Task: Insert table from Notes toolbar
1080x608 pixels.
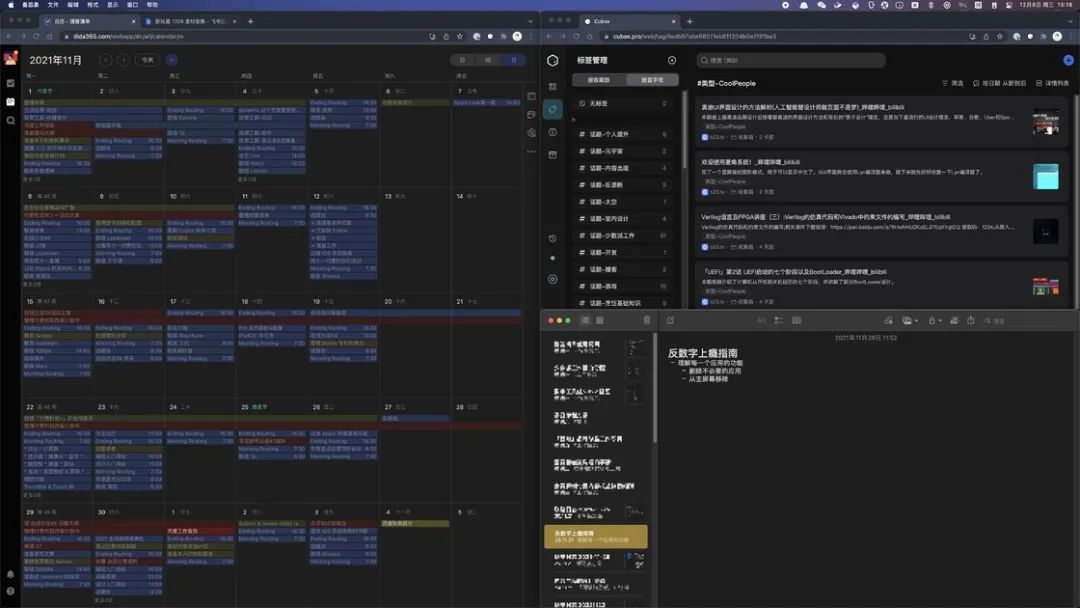Action: [x=797, y=320]
